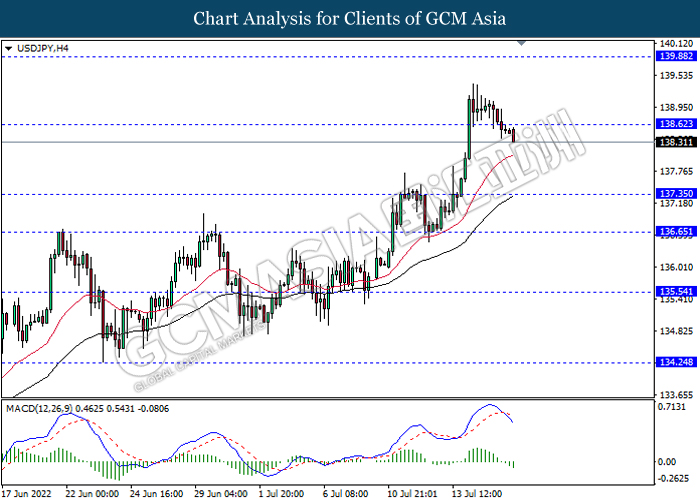Select the 137.350 price level label
Image resolution: width=700 pixels, height=500 pixels.
(676, 194)
